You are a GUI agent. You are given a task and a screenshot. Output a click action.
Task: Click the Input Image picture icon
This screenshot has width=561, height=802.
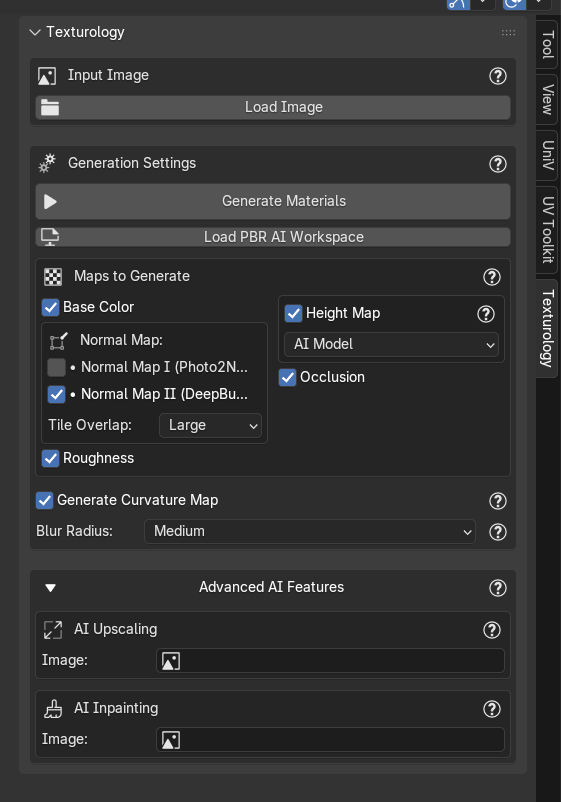click(x=47, y=76)
